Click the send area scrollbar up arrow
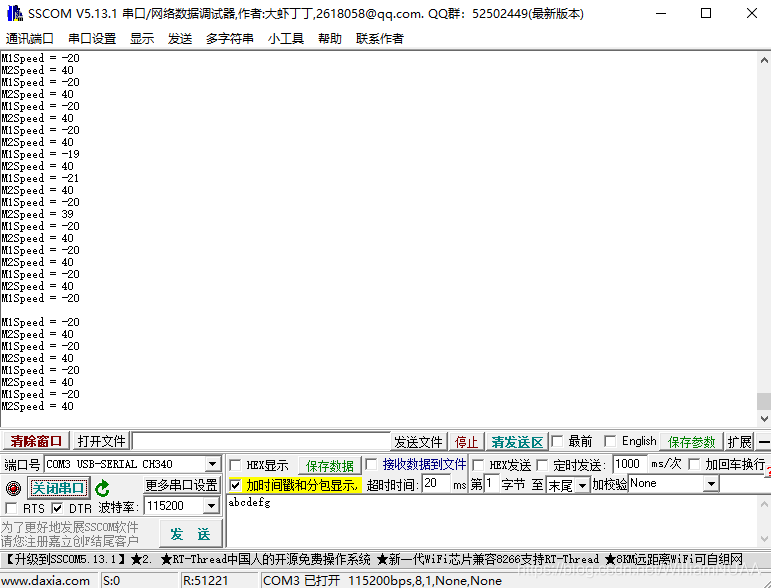The width and height of the screenshot is (771, 588). pyautogui.click(x=764, y=504)
